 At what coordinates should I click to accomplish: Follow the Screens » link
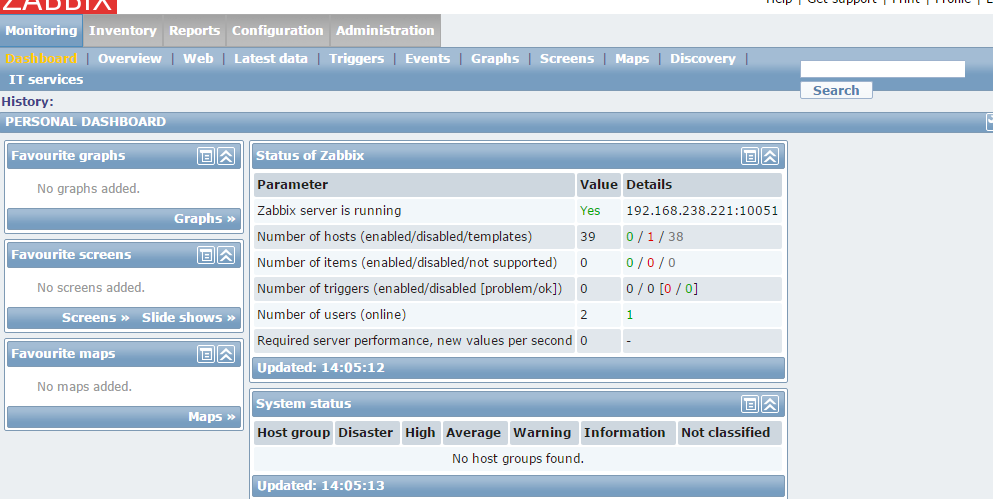click(96, 317)
